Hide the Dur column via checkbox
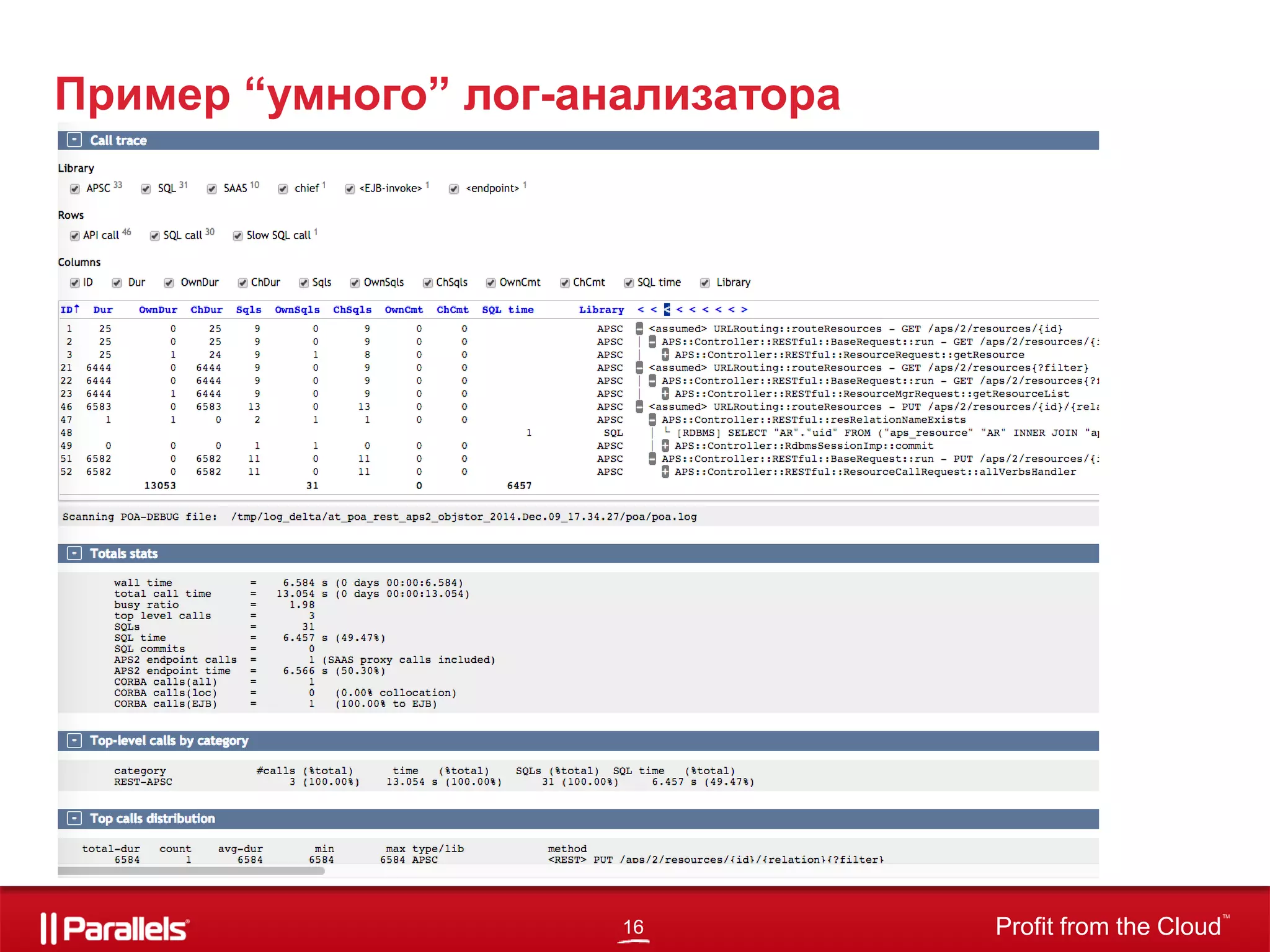 117,283
